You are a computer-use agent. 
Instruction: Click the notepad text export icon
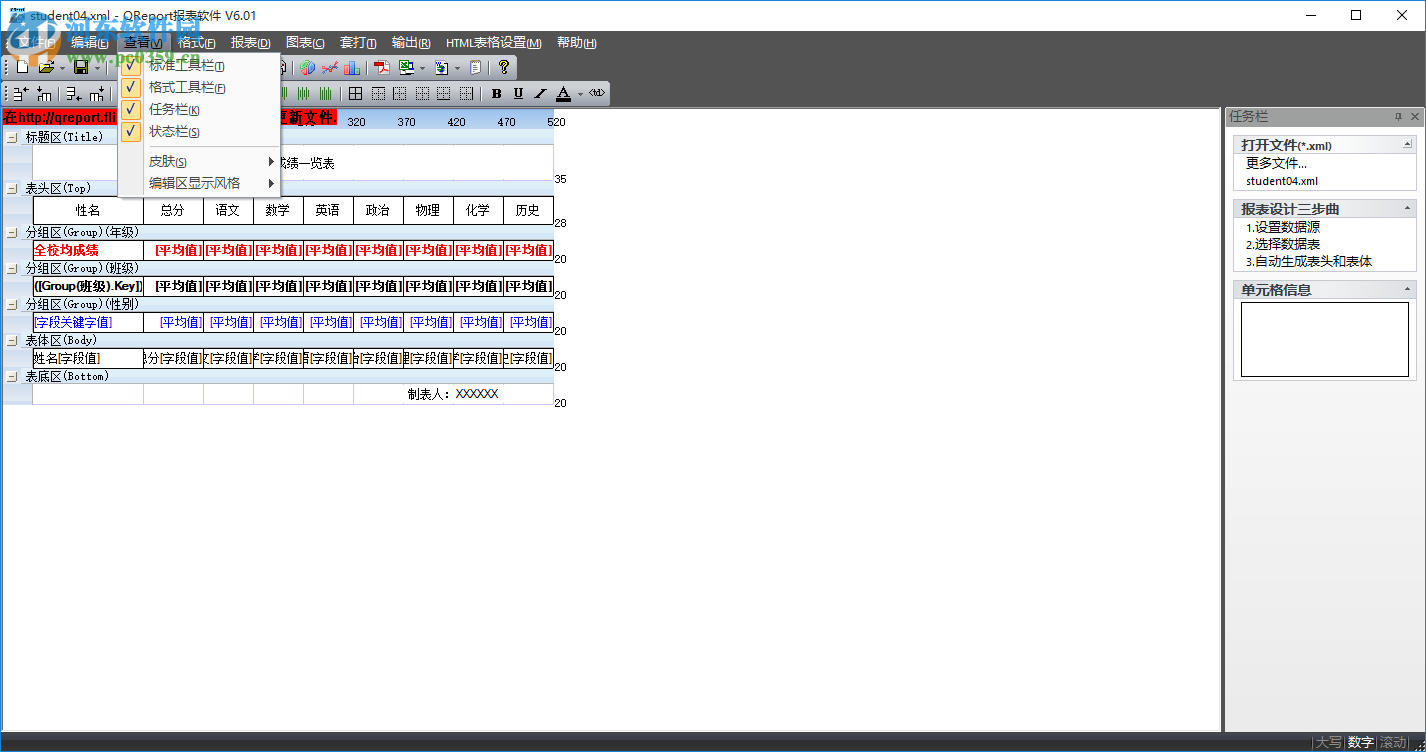pyautogui.click(x=475, y=67)
